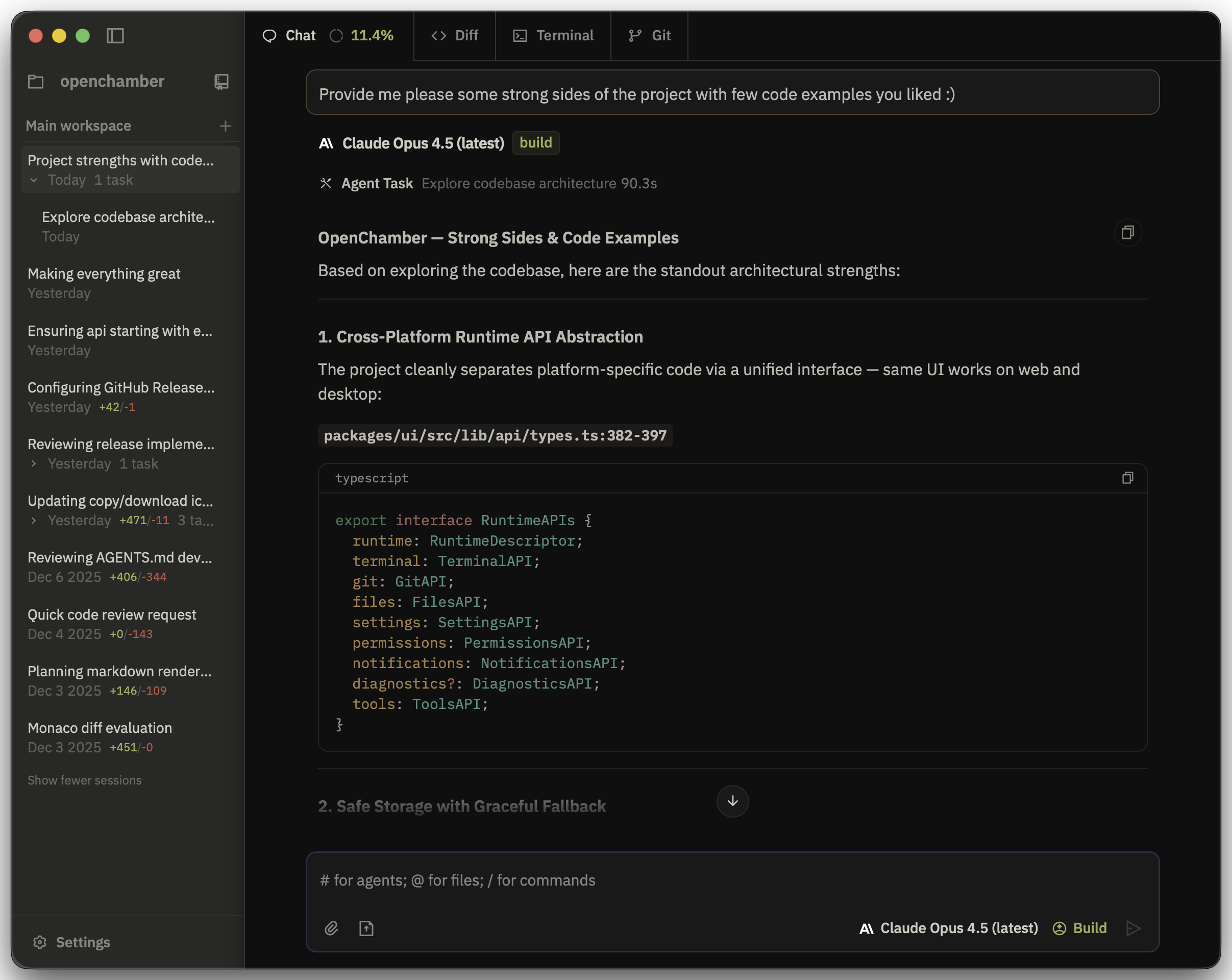Click the Build agent icon in composer
Image resolution: width=1232 pixels, height=980 pixels.
(x=1059, y=928)
